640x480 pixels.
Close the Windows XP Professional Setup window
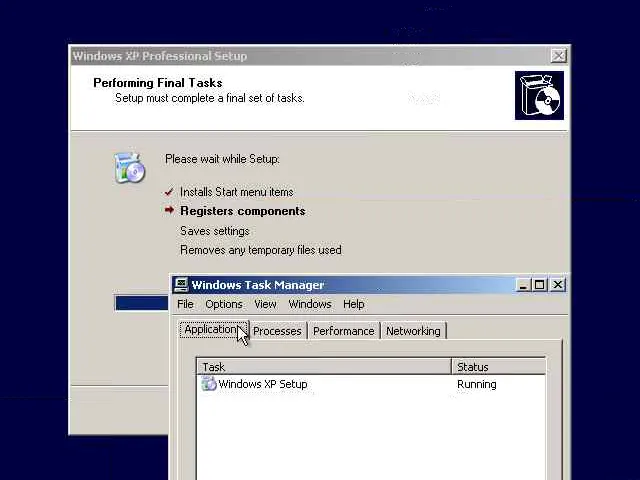(x=558, y=56)
